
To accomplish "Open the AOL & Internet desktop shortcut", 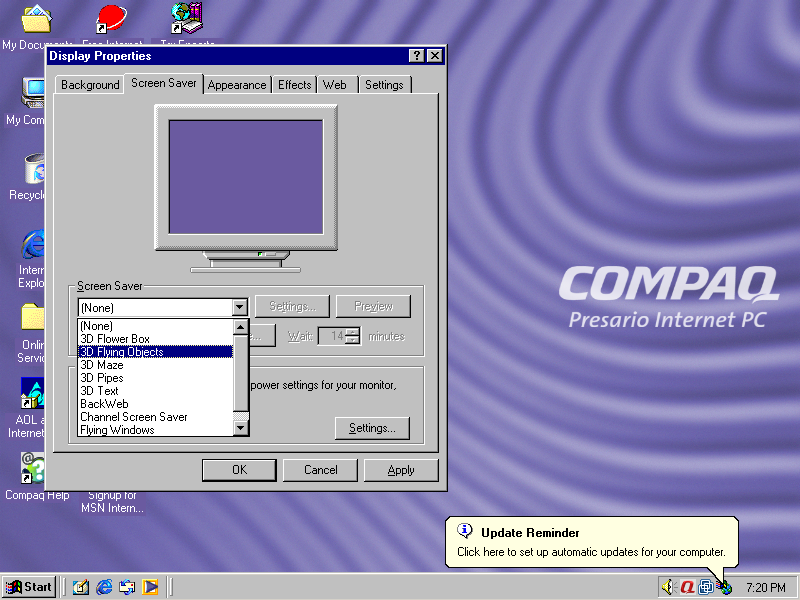I will [32, 393].
